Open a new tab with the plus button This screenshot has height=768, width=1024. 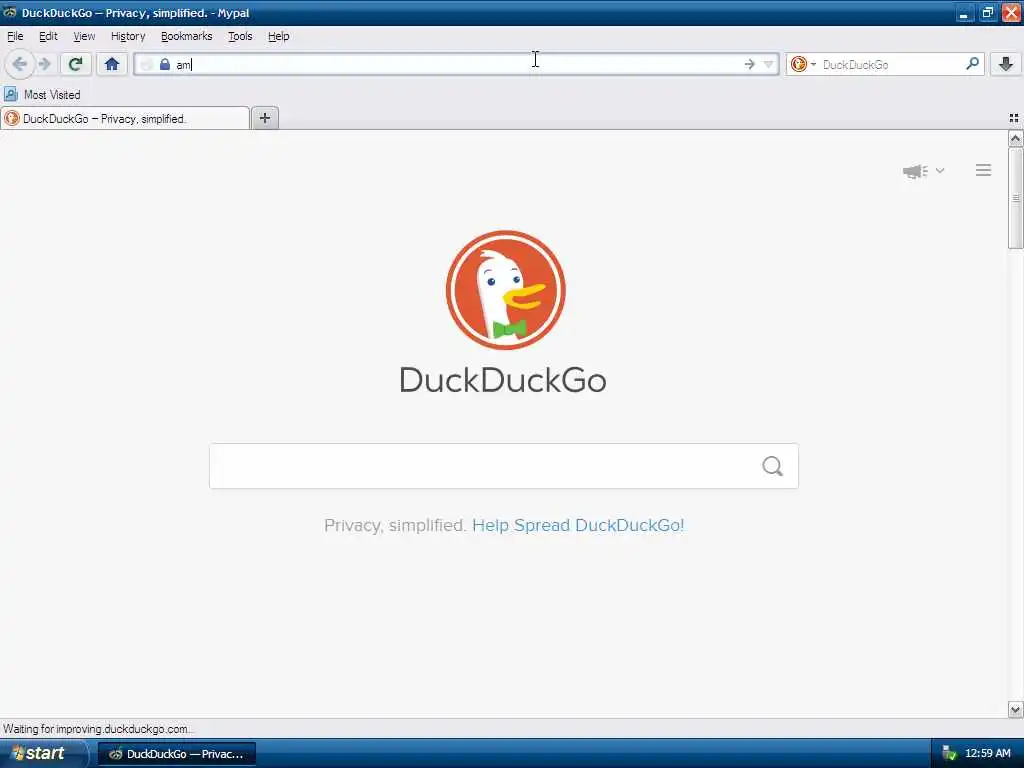click(264, 118)
